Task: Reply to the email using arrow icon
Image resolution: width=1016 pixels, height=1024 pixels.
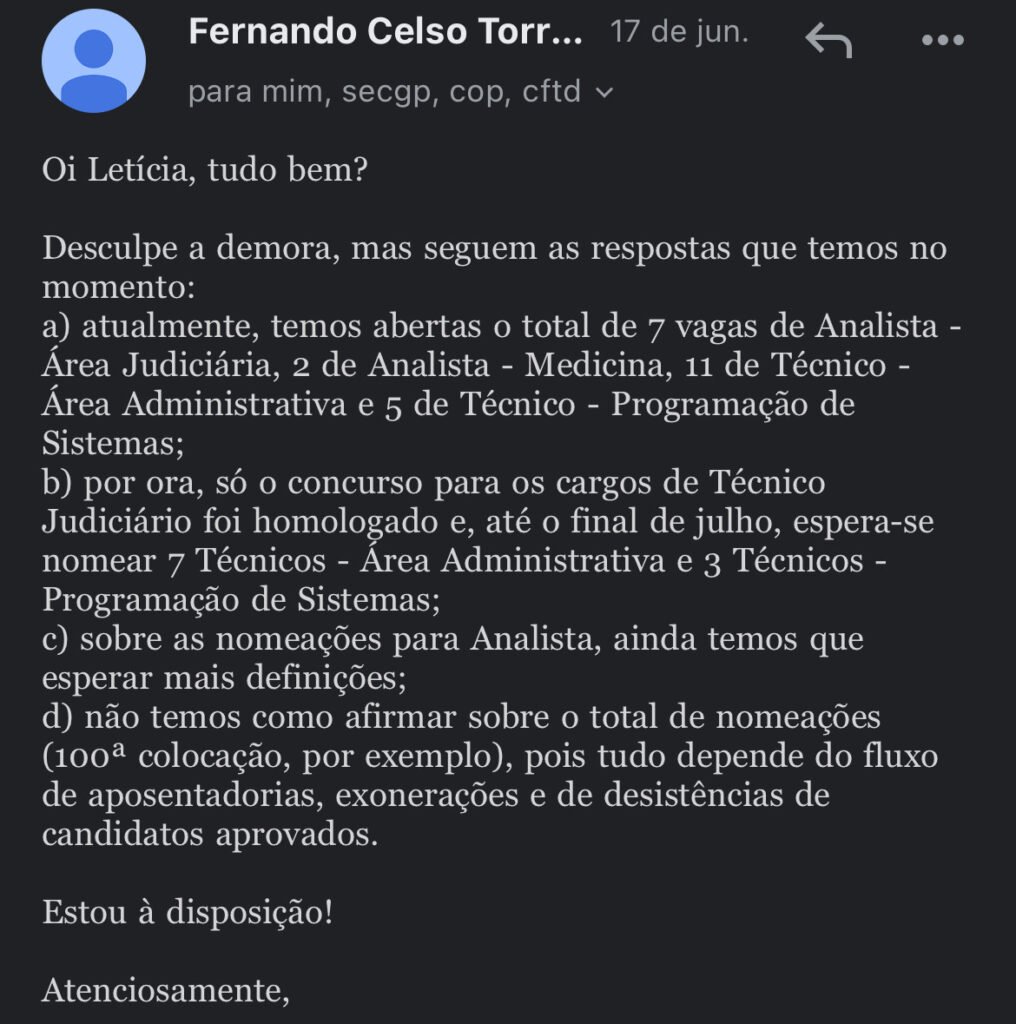Action: point(828,40)
